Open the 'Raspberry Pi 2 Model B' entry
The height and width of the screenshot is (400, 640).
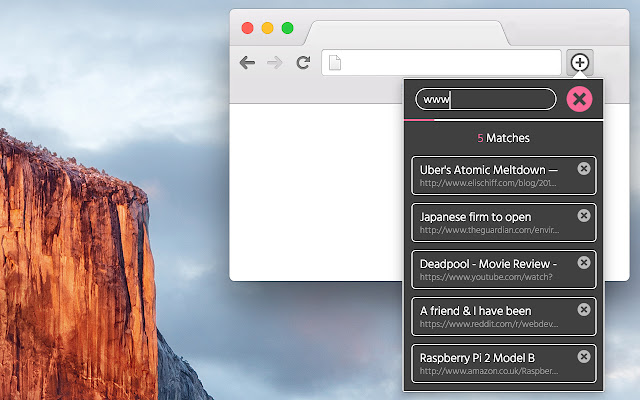coord(504,363)
